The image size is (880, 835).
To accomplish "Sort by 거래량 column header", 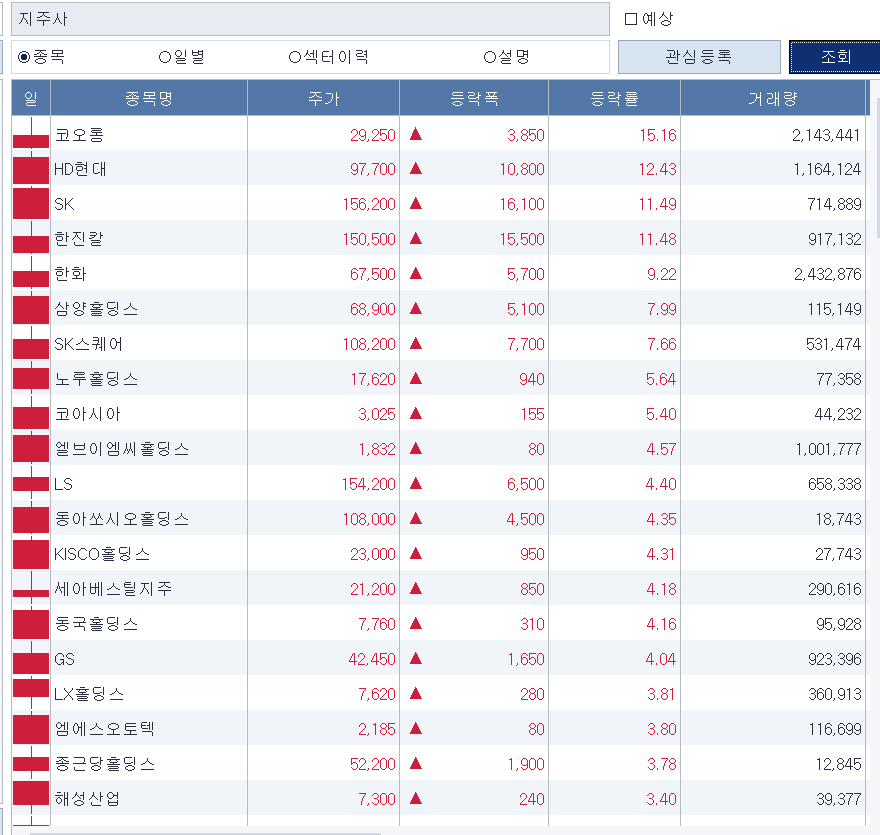I will pyautogui.click(x=773, y=98).
